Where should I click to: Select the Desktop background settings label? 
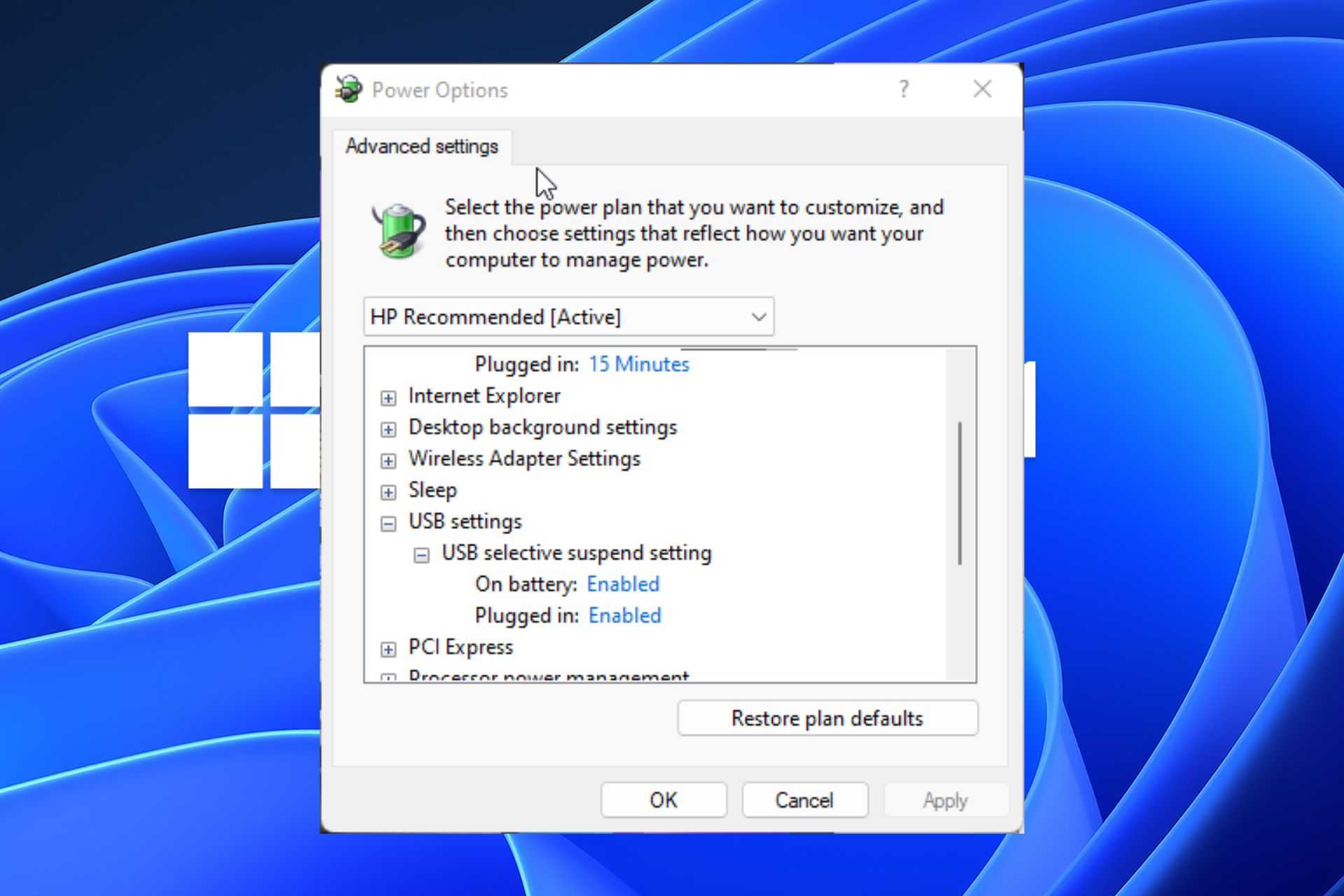(x=542, y=427)
